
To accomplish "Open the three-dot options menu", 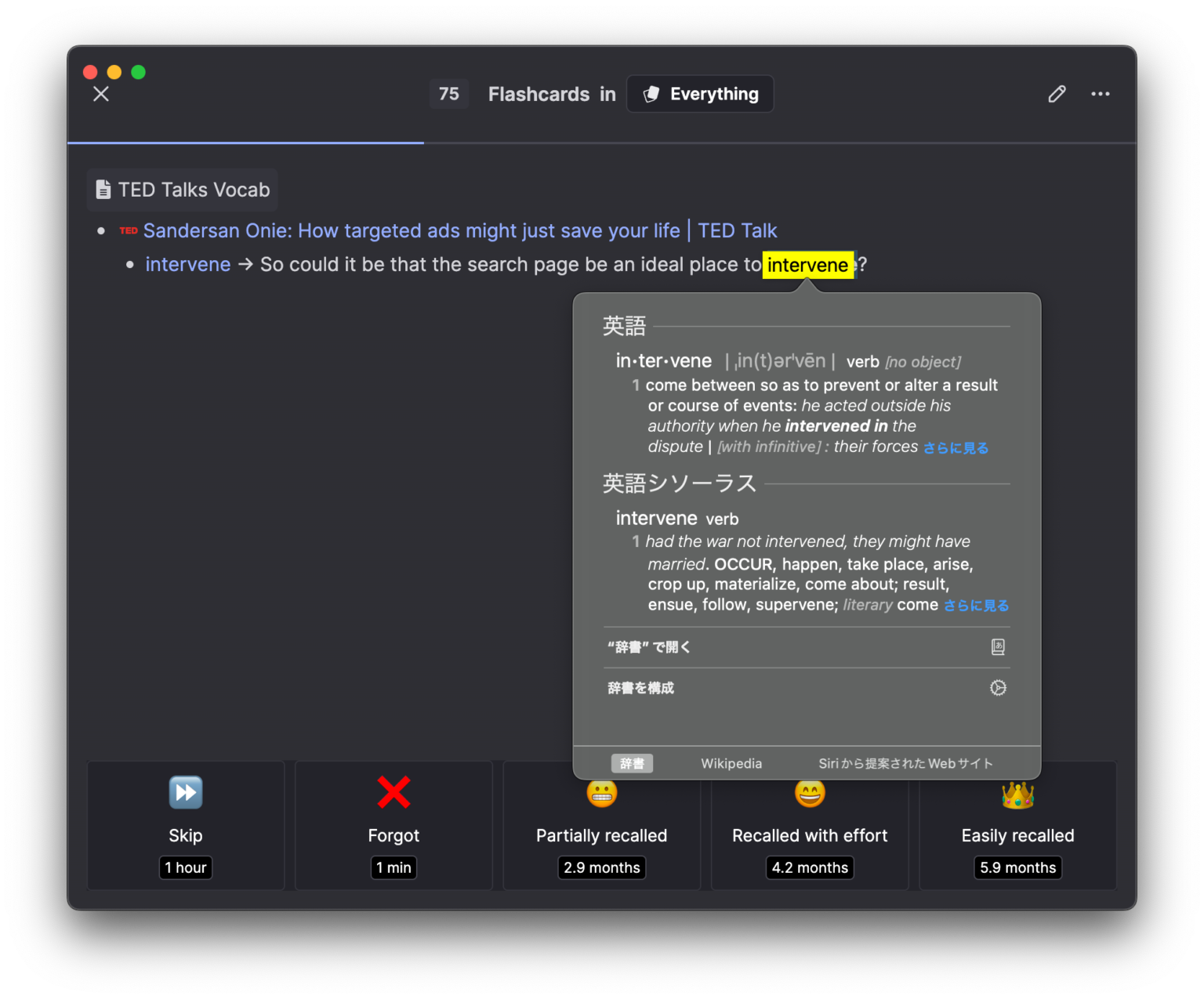I will click(x=1101, y=94).
